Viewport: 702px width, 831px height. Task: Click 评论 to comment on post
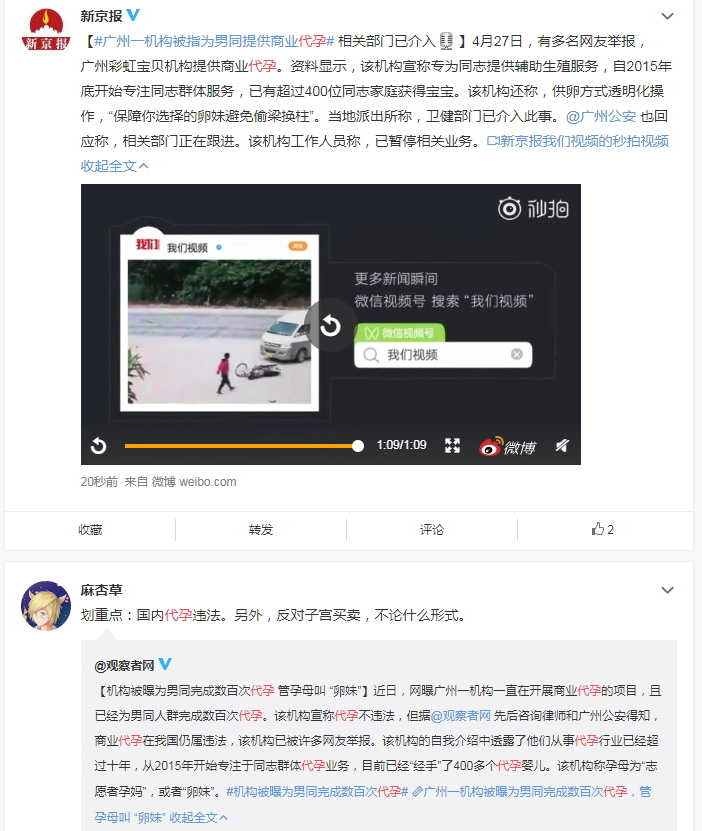tap(432, 529)
